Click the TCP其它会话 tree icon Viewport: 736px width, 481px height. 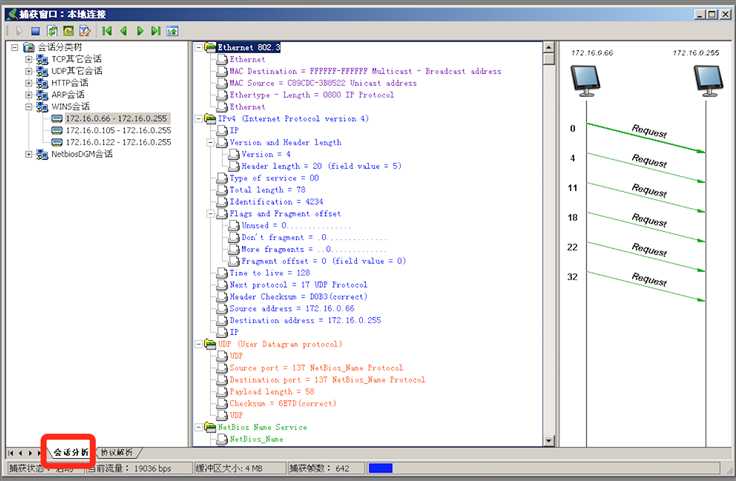pos(42,60)
